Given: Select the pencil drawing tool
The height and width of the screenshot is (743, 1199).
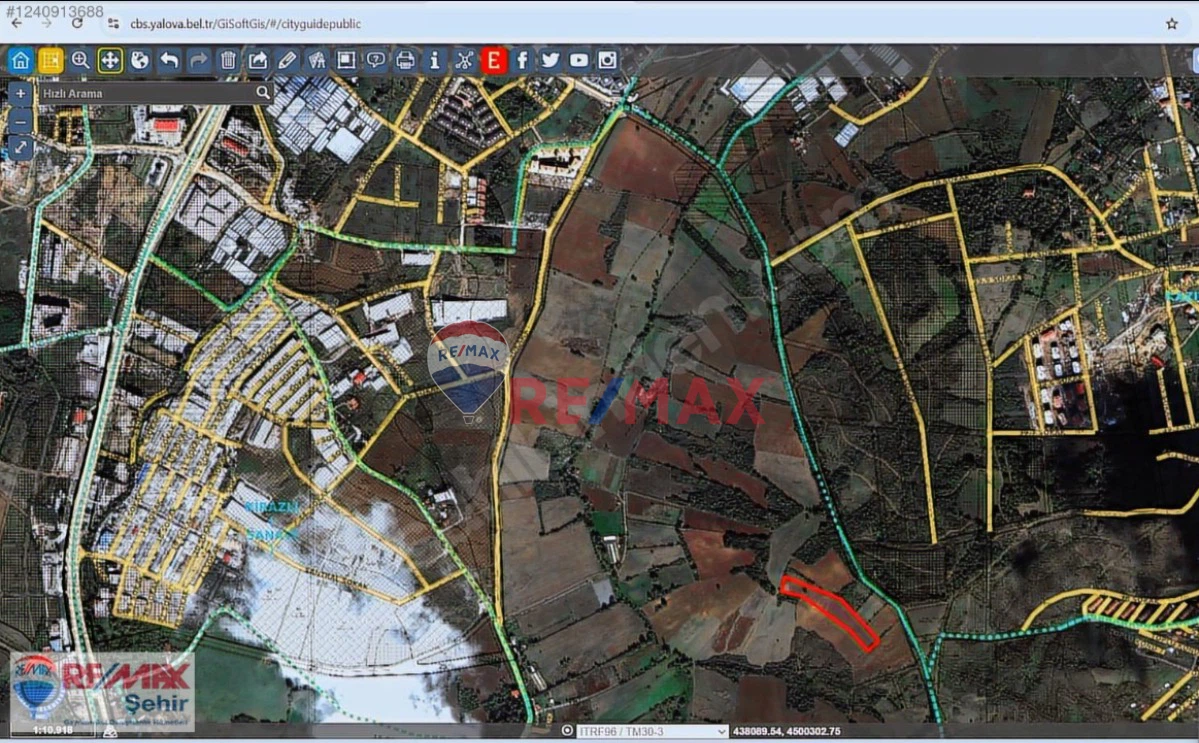Looking at the screenshot, I should [x=287, y=60].
